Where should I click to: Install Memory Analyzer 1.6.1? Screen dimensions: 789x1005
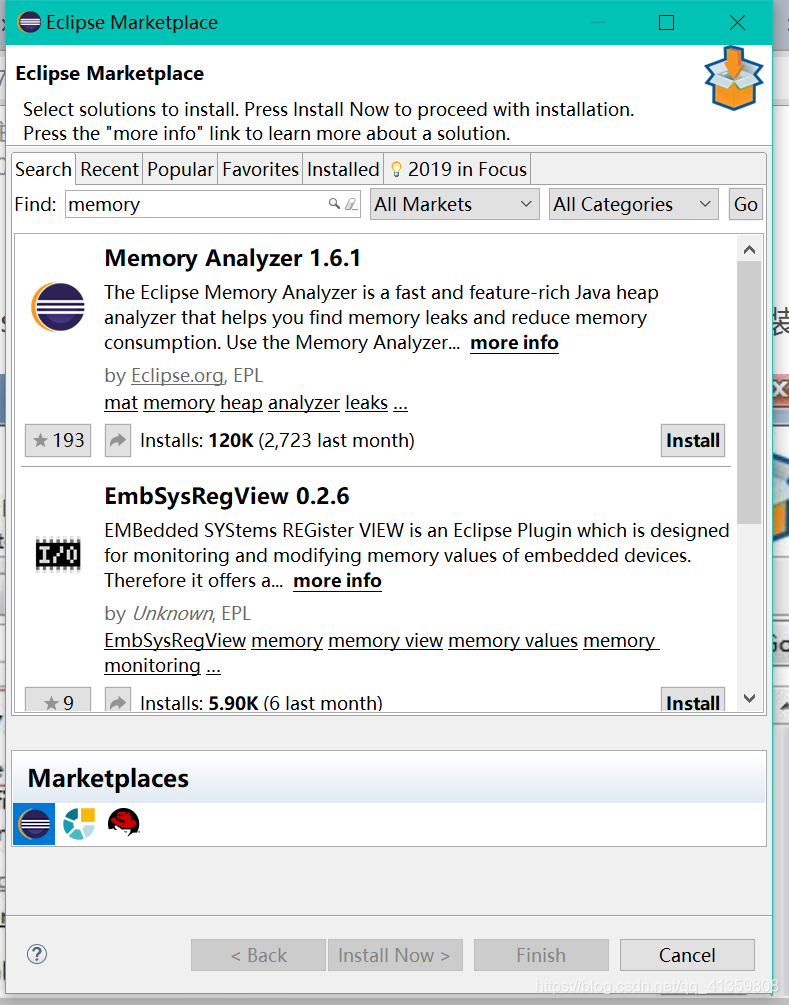[x=693, y=440]
